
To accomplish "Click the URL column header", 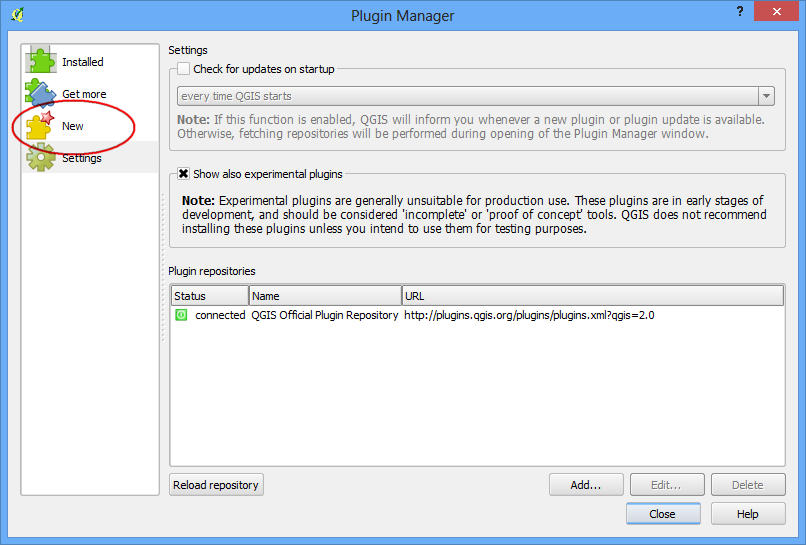I will coord(593,296).
